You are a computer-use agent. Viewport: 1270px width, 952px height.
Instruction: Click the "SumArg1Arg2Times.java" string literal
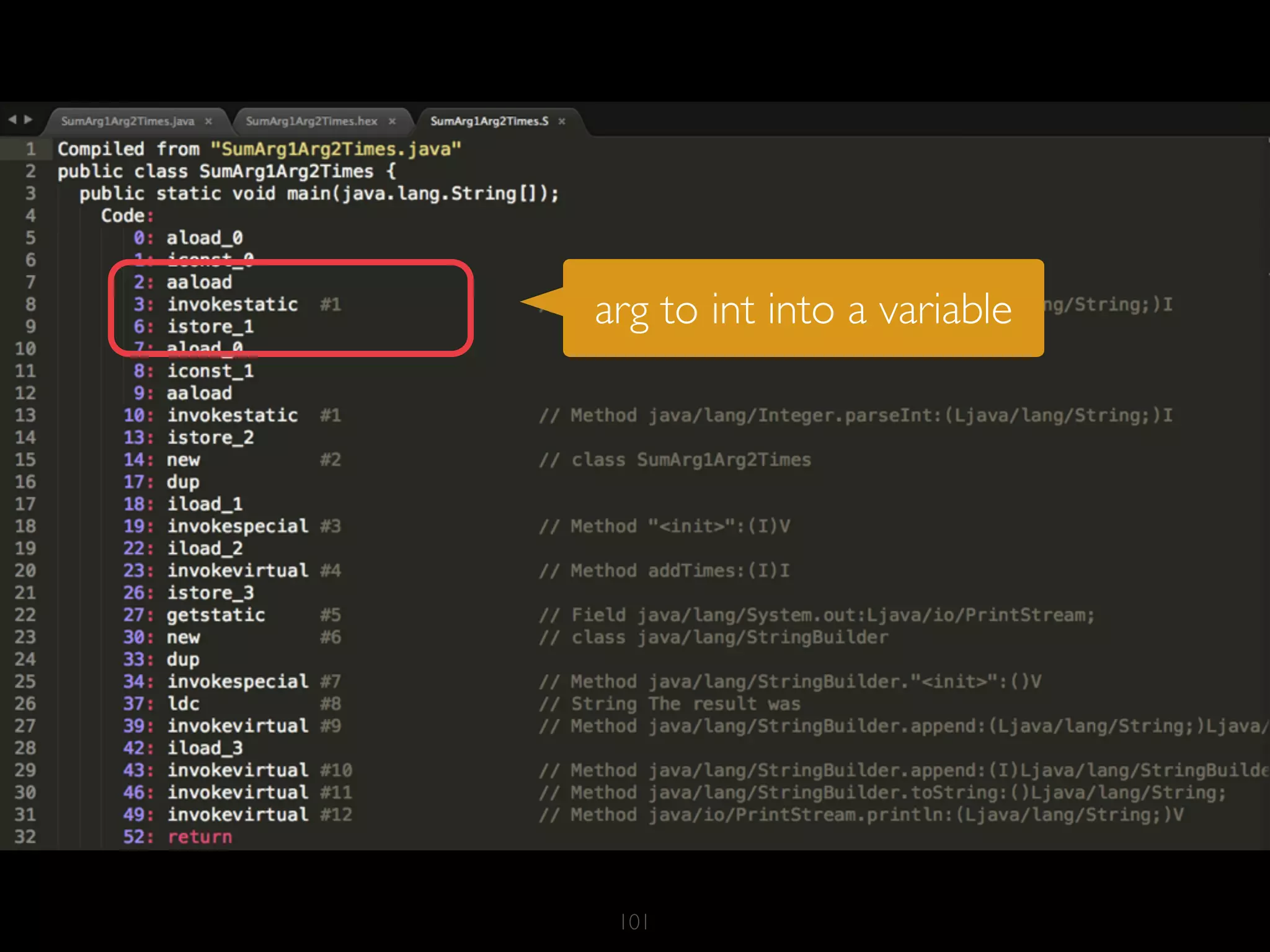point(336,149)
